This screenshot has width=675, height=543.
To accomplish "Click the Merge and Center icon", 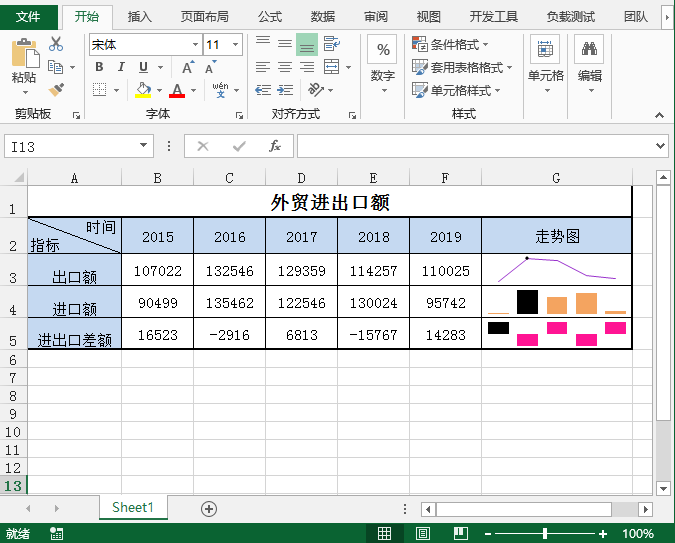I will click(332, 67).
